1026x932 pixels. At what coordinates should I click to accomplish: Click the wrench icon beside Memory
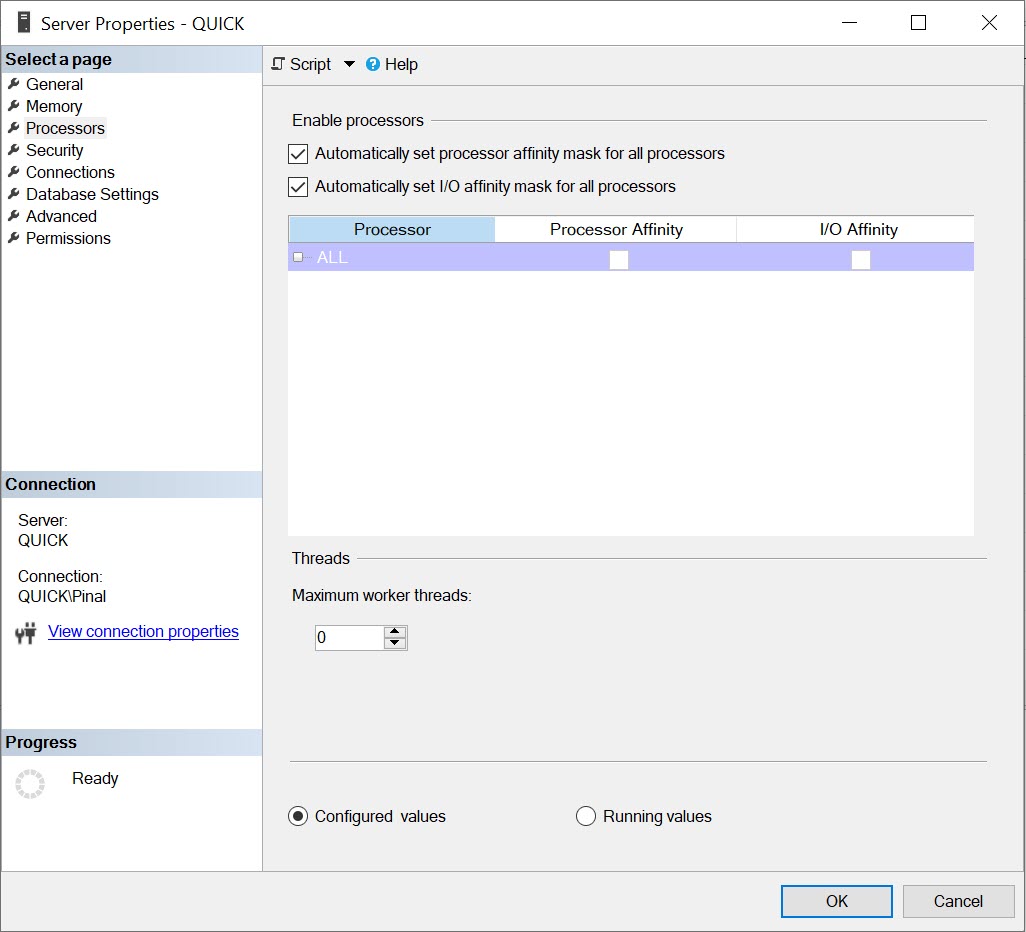14,105
